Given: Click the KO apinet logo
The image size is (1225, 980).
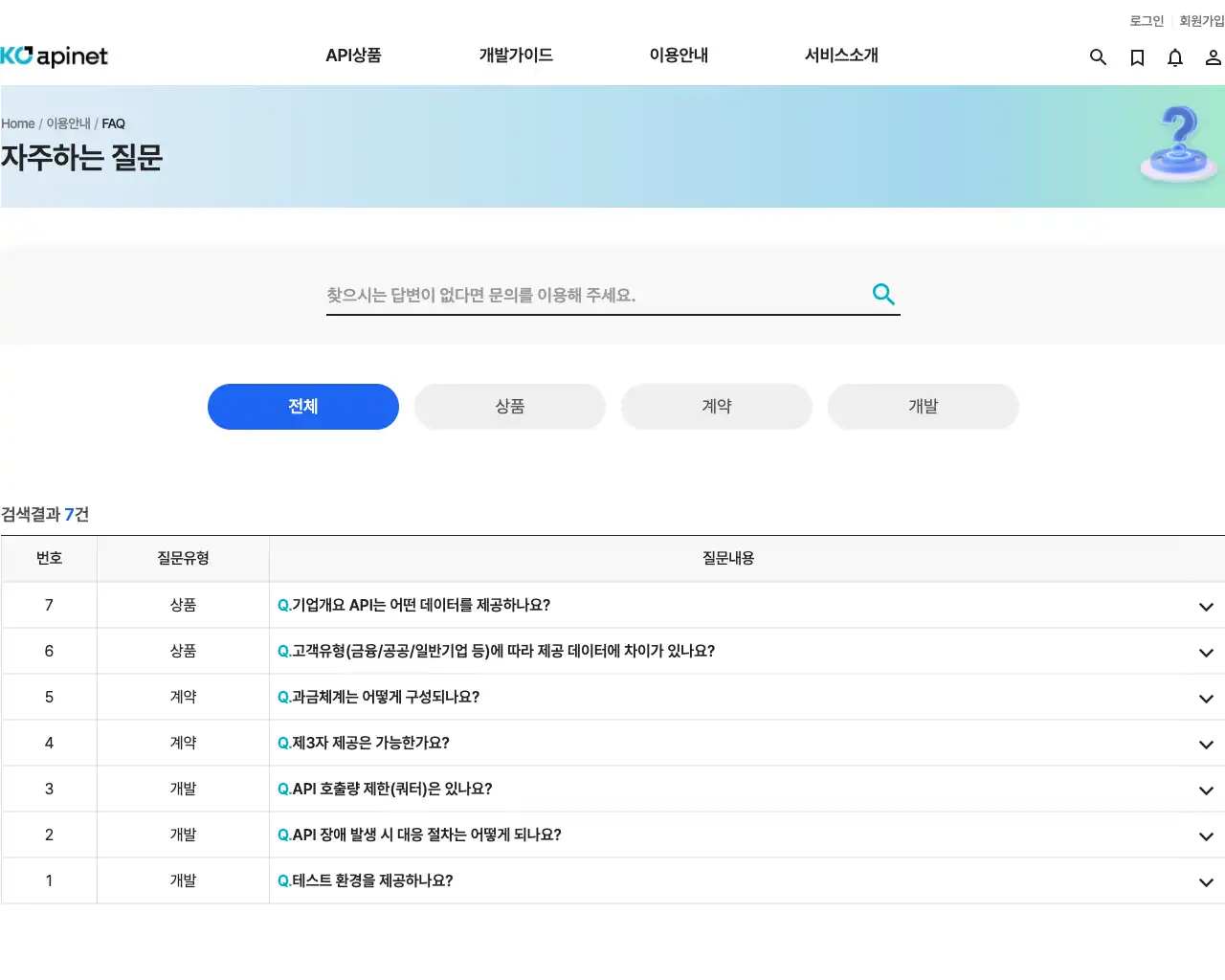Looking at the screenshot, I should [55, 56].
